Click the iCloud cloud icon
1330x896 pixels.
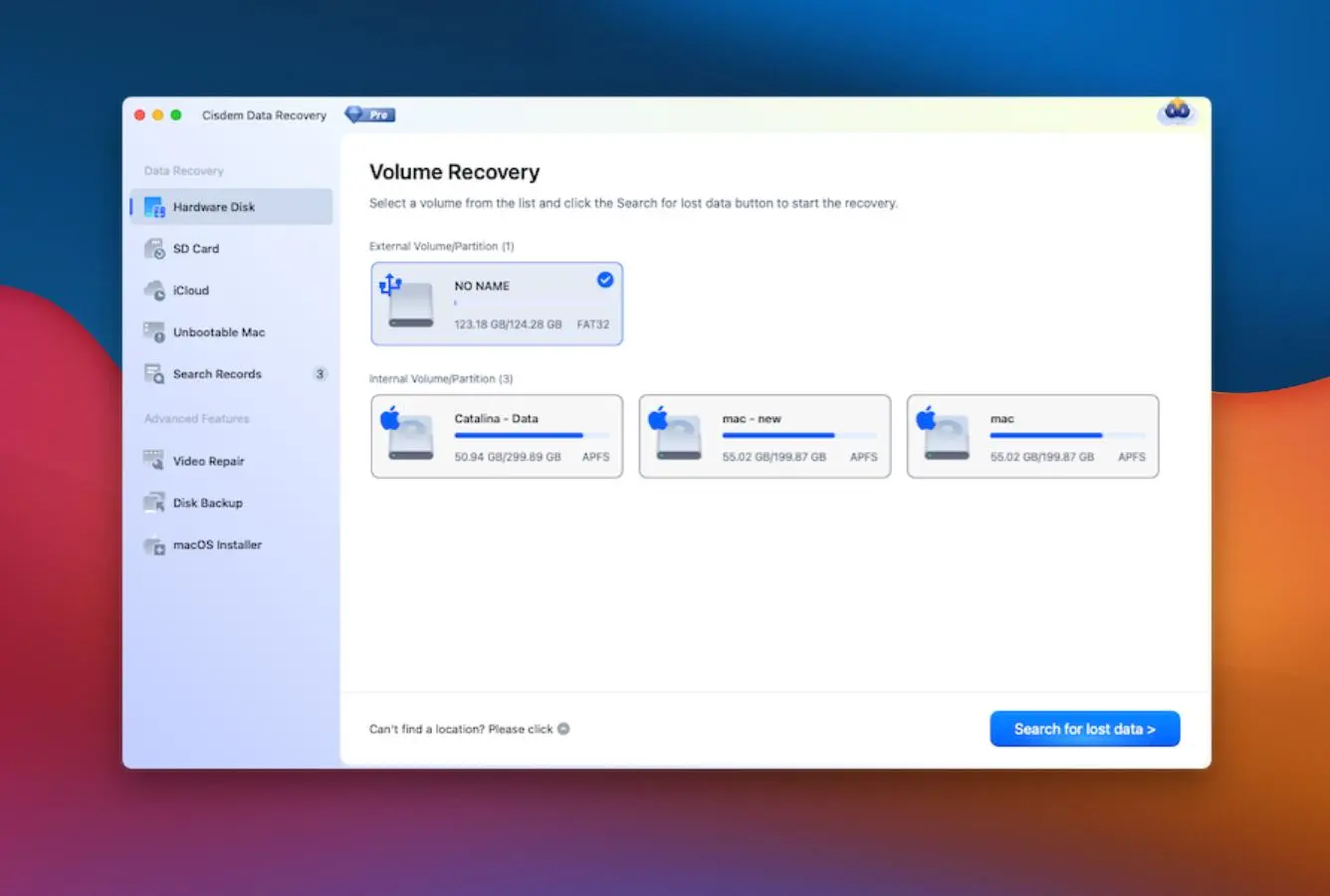154,291
